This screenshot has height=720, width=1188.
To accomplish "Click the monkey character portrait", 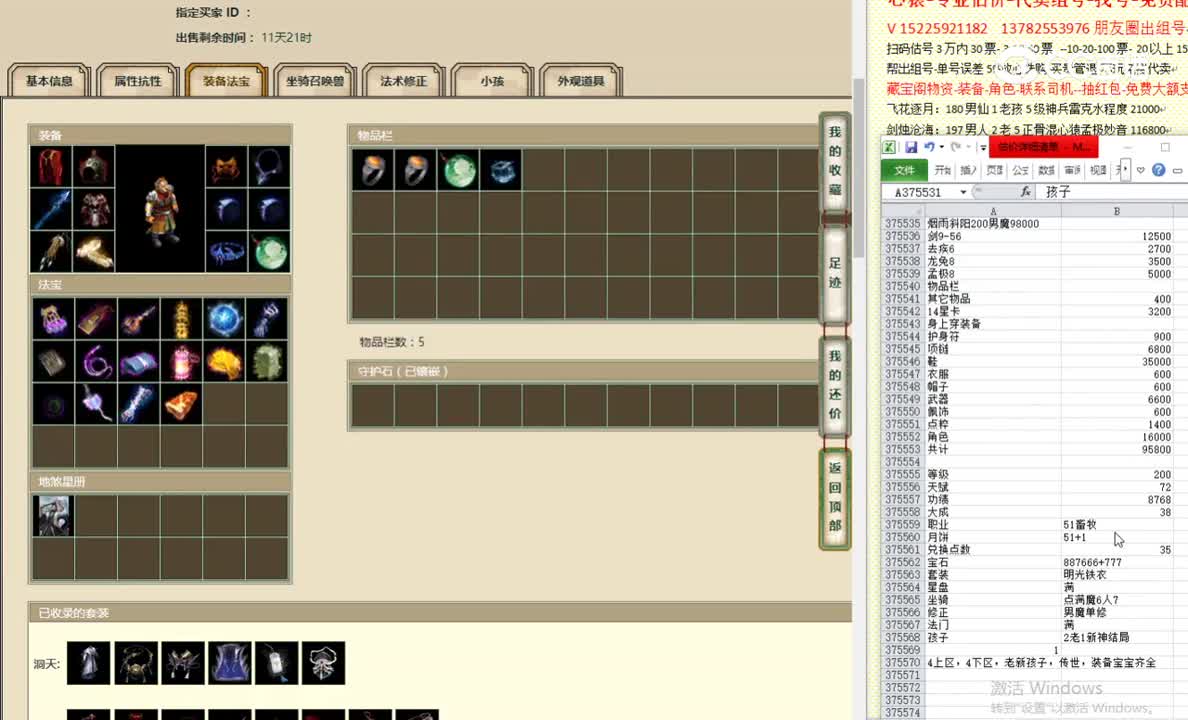I will pyautogui.click(x=160, y=209).
